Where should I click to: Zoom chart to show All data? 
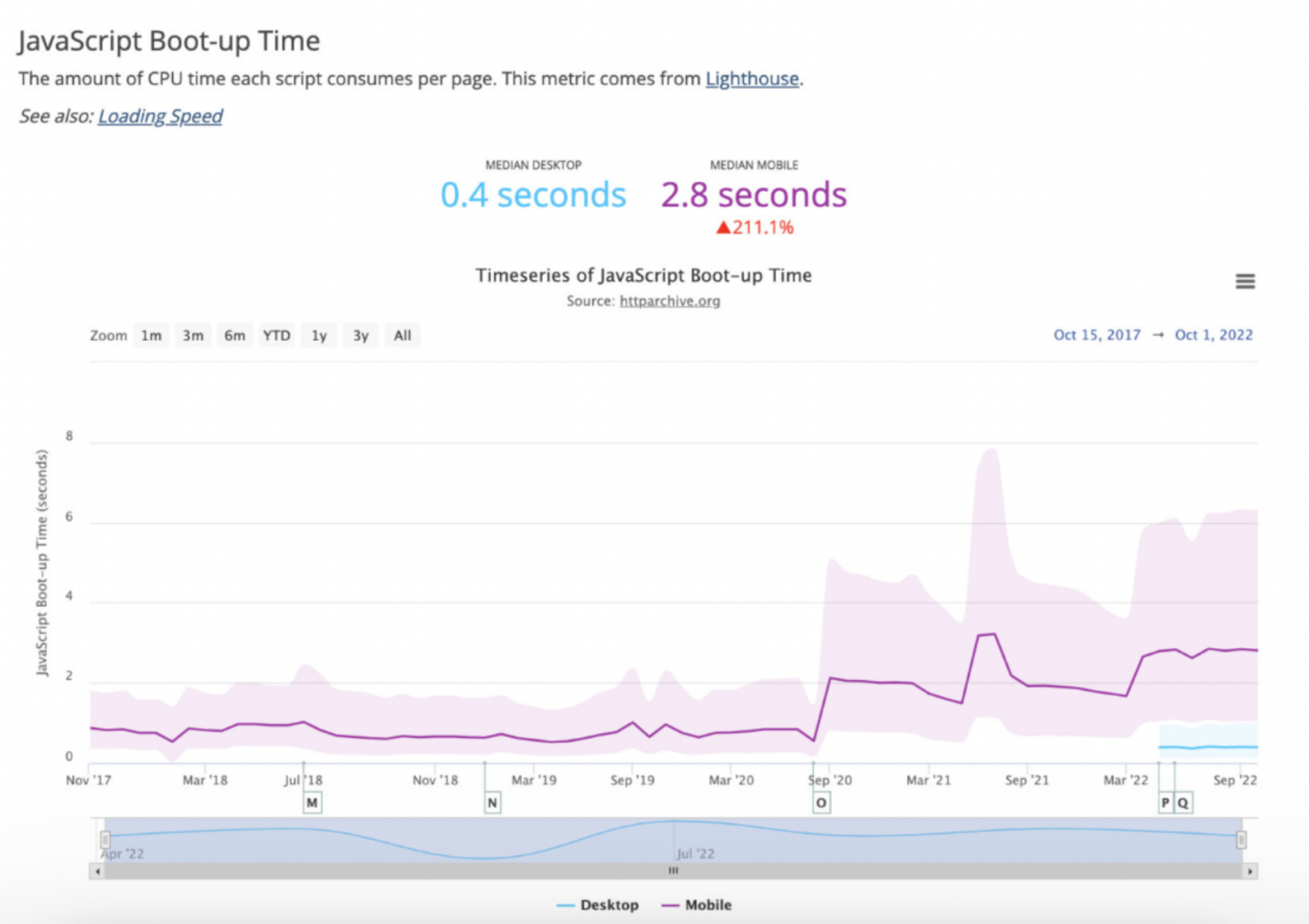click(x=402, y=336)
